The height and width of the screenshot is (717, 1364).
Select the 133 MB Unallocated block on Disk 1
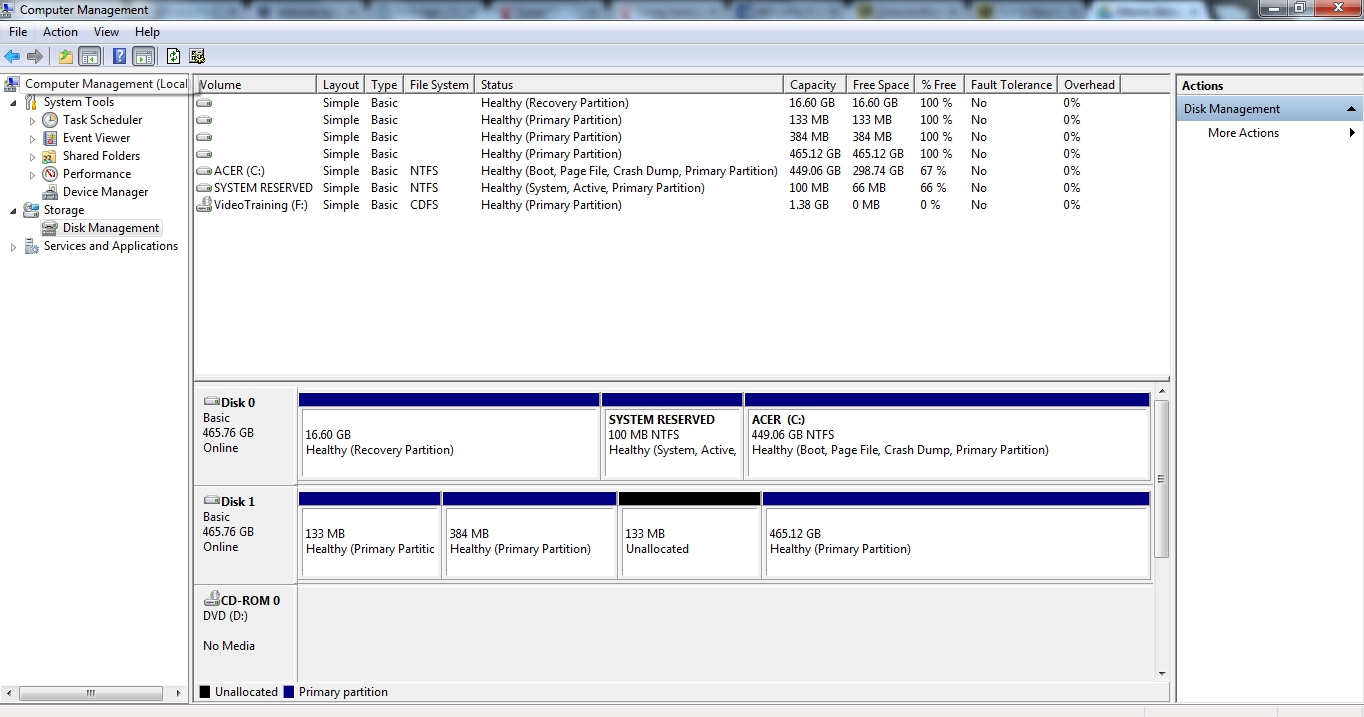pos(689,535)
